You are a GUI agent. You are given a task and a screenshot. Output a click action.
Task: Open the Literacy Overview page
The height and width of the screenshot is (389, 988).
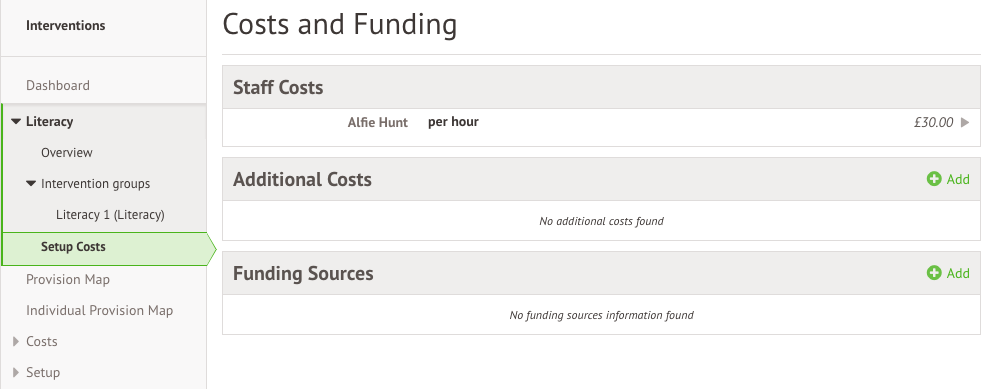click(x=67, y=153)
